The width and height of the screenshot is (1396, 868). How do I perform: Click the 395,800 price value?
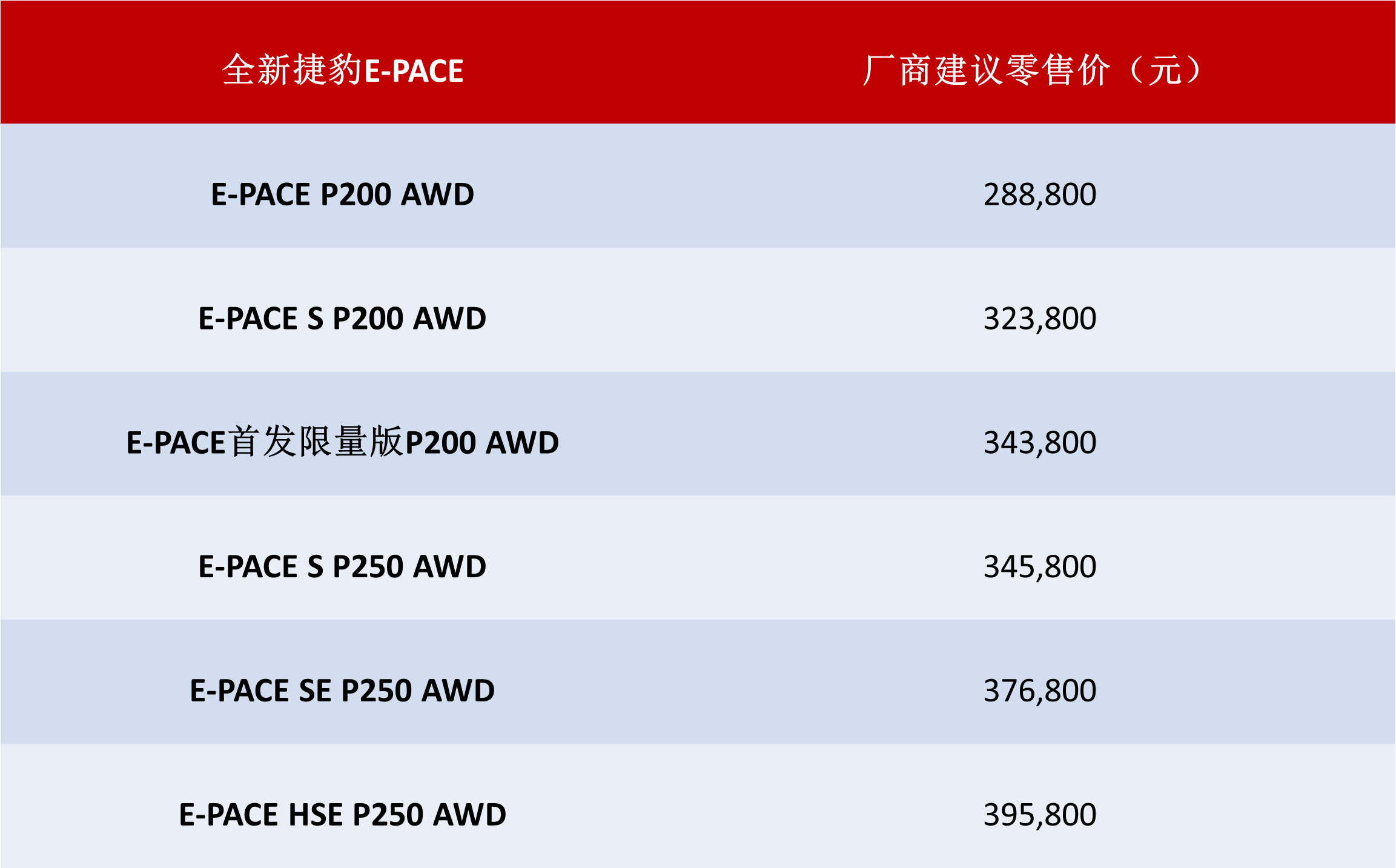[x=1039, y=815]
